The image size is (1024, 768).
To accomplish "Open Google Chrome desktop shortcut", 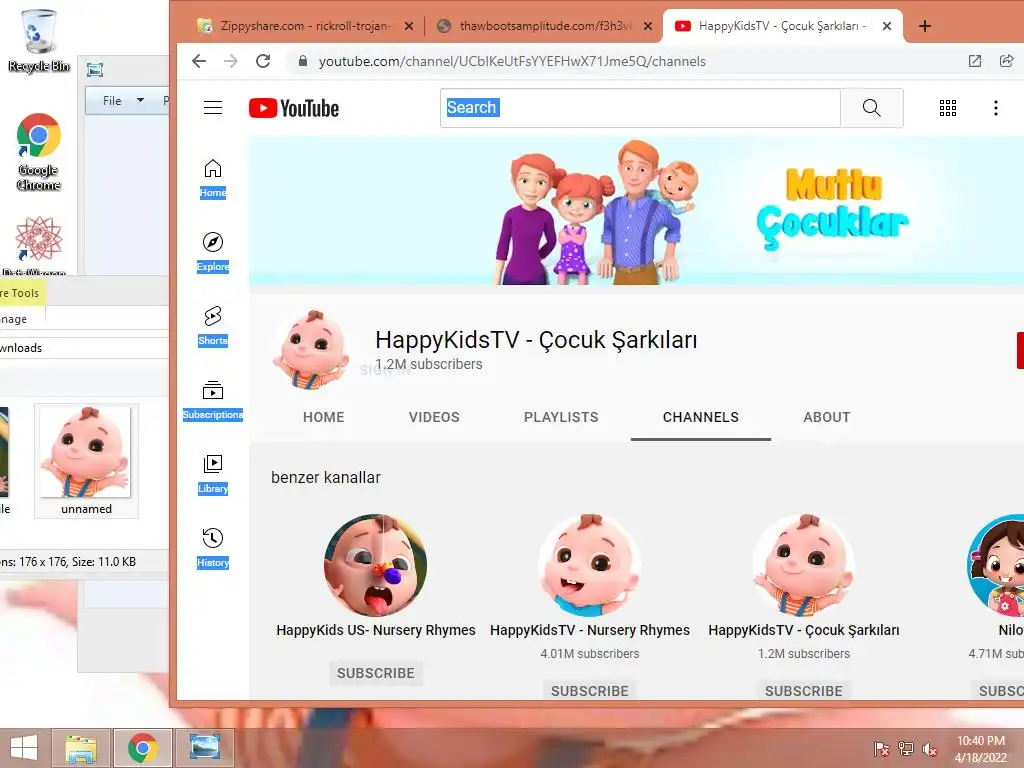I will pyautogui.click(x=39, y=152).
